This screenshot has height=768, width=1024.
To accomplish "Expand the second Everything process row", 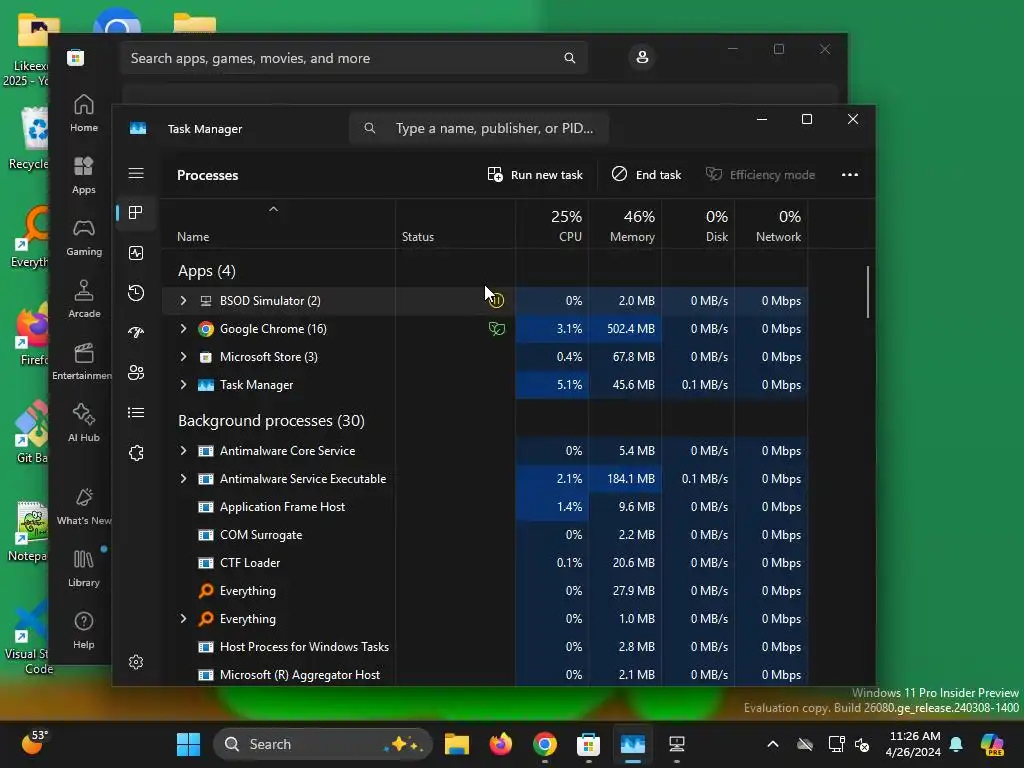I will coord(184,618).
